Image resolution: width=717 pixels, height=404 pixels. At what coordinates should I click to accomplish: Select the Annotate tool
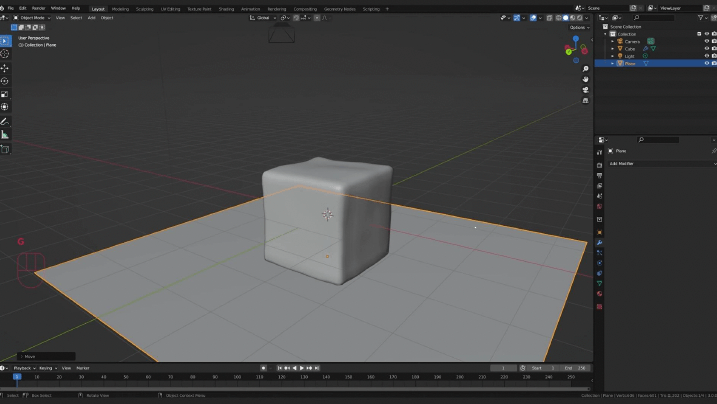click(5, 121)
